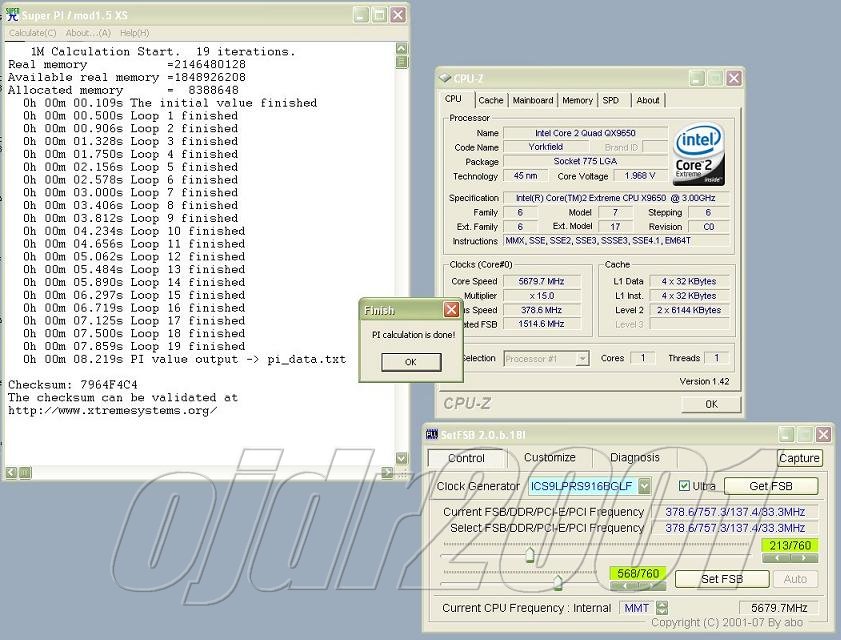Minimize the CPU-Z window
This screenshot has width=841, height=640.
point(697,79)
